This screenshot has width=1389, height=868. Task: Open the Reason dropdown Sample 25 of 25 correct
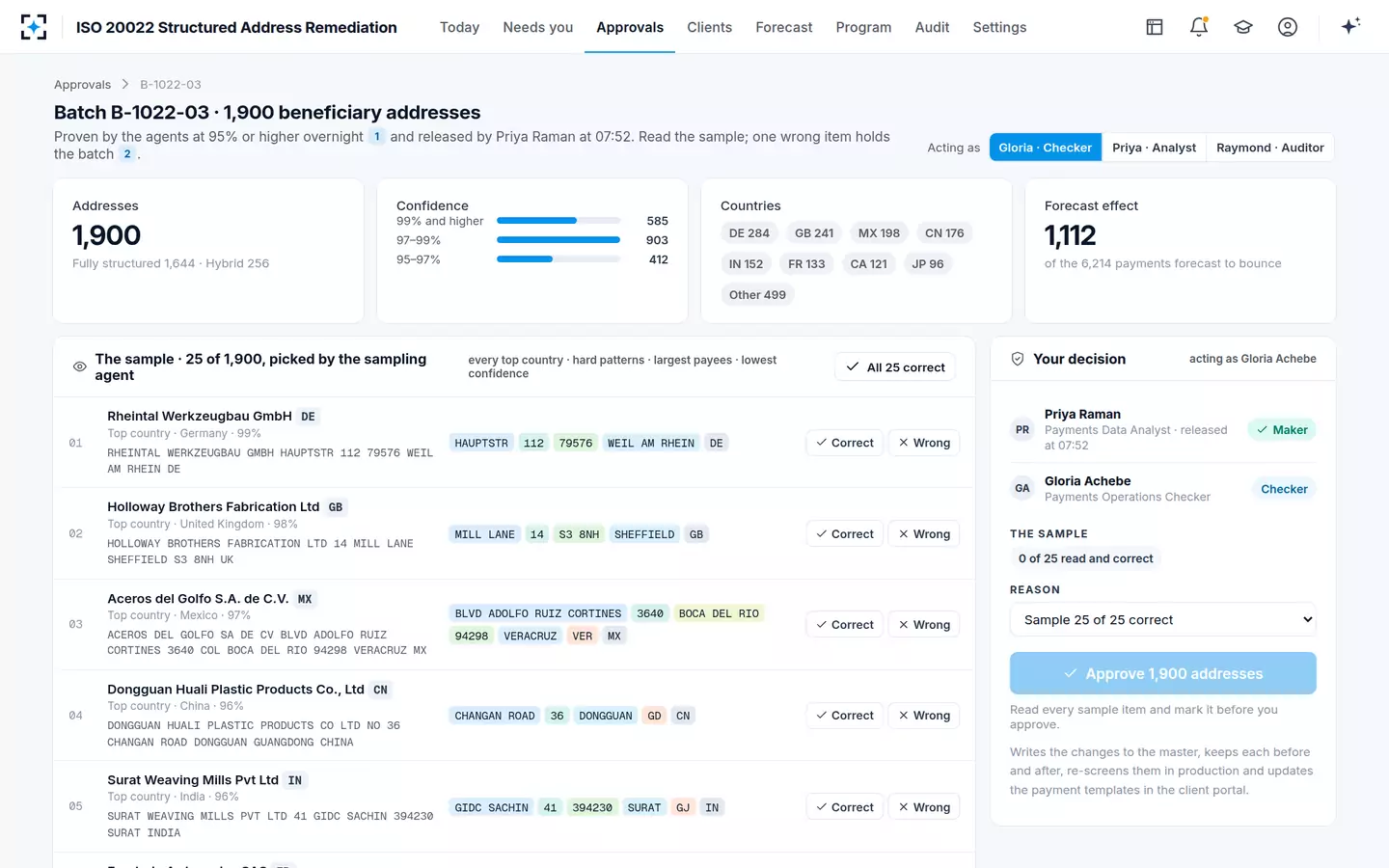tap(1162, 620)
